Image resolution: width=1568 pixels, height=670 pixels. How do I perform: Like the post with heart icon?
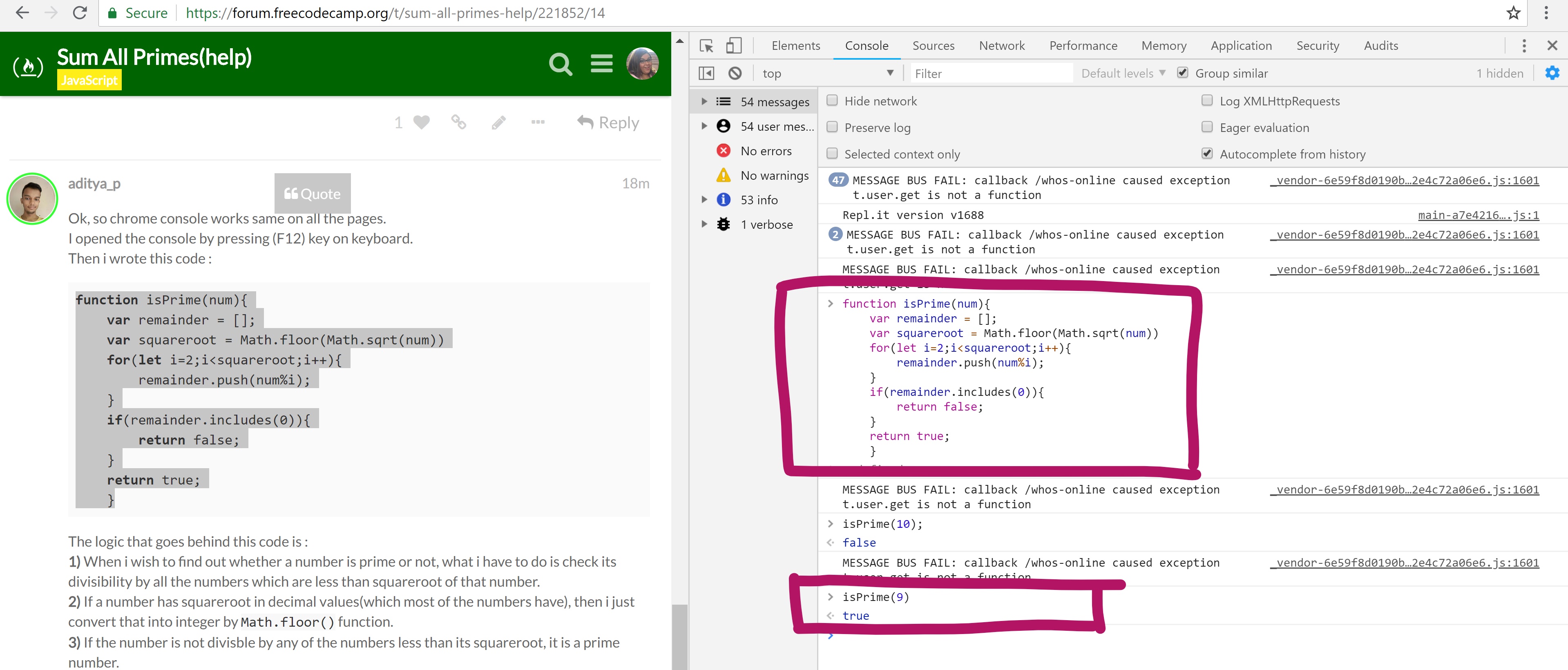(x=421, y=122)
